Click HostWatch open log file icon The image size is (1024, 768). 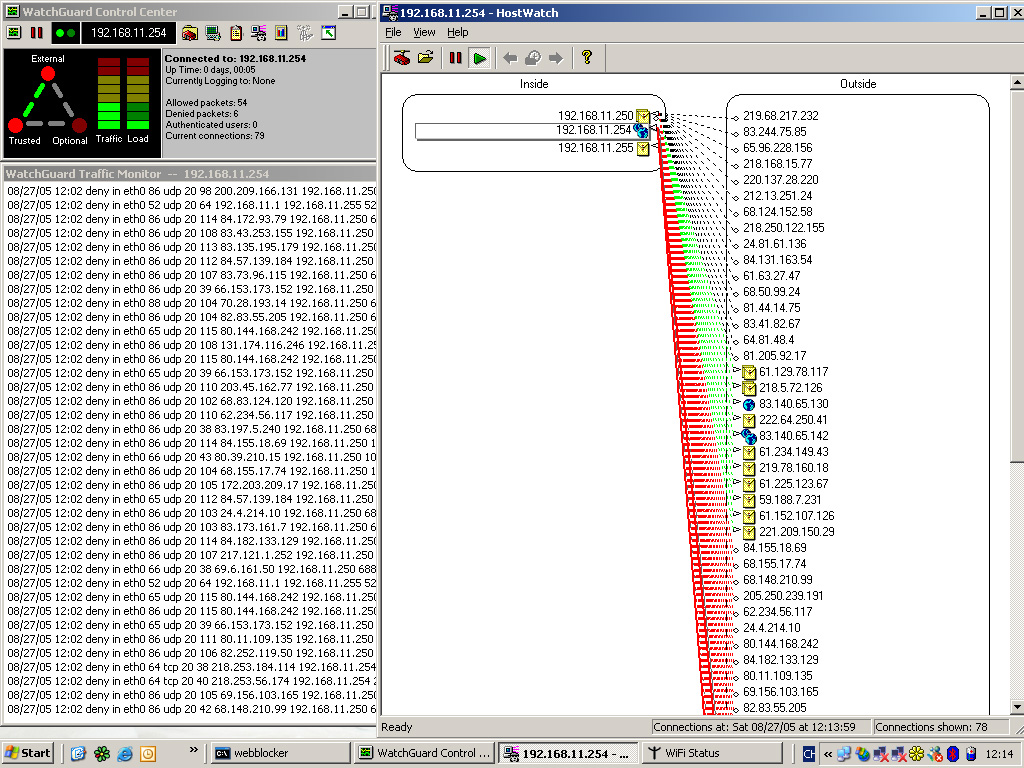[x=426, y=58]
